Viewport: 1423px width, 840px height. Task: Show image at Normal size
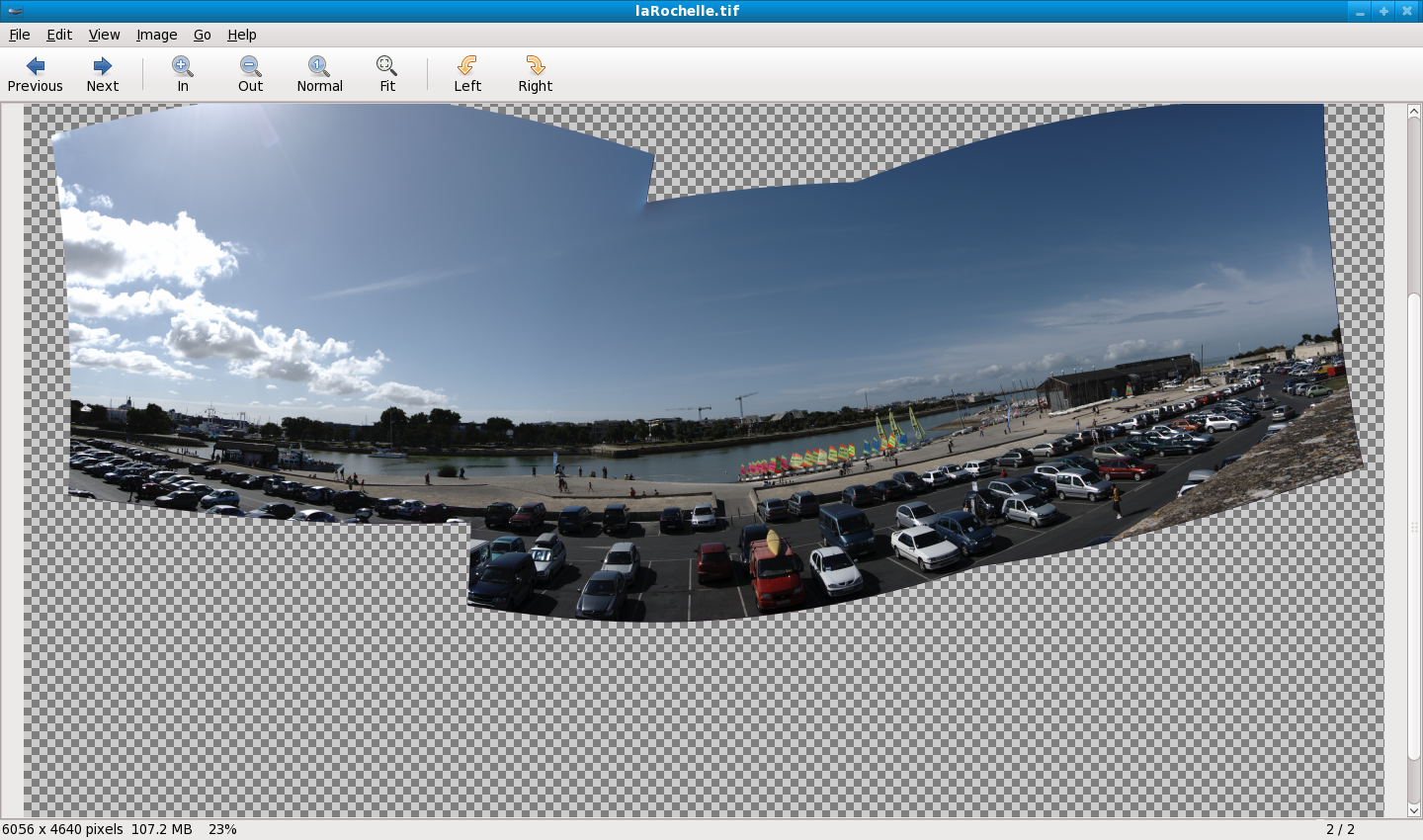pos(319,74)
